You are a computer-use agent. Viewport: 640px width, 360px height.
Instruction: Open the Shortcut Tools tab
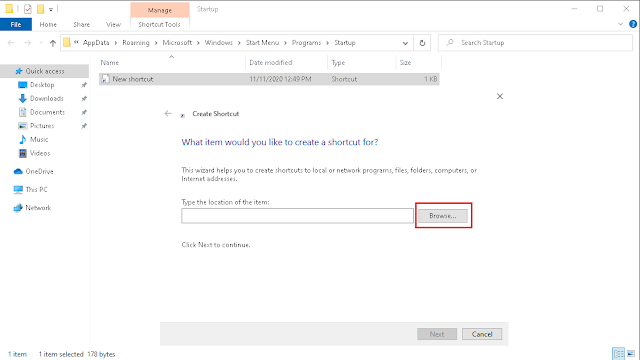pos(159,24)
